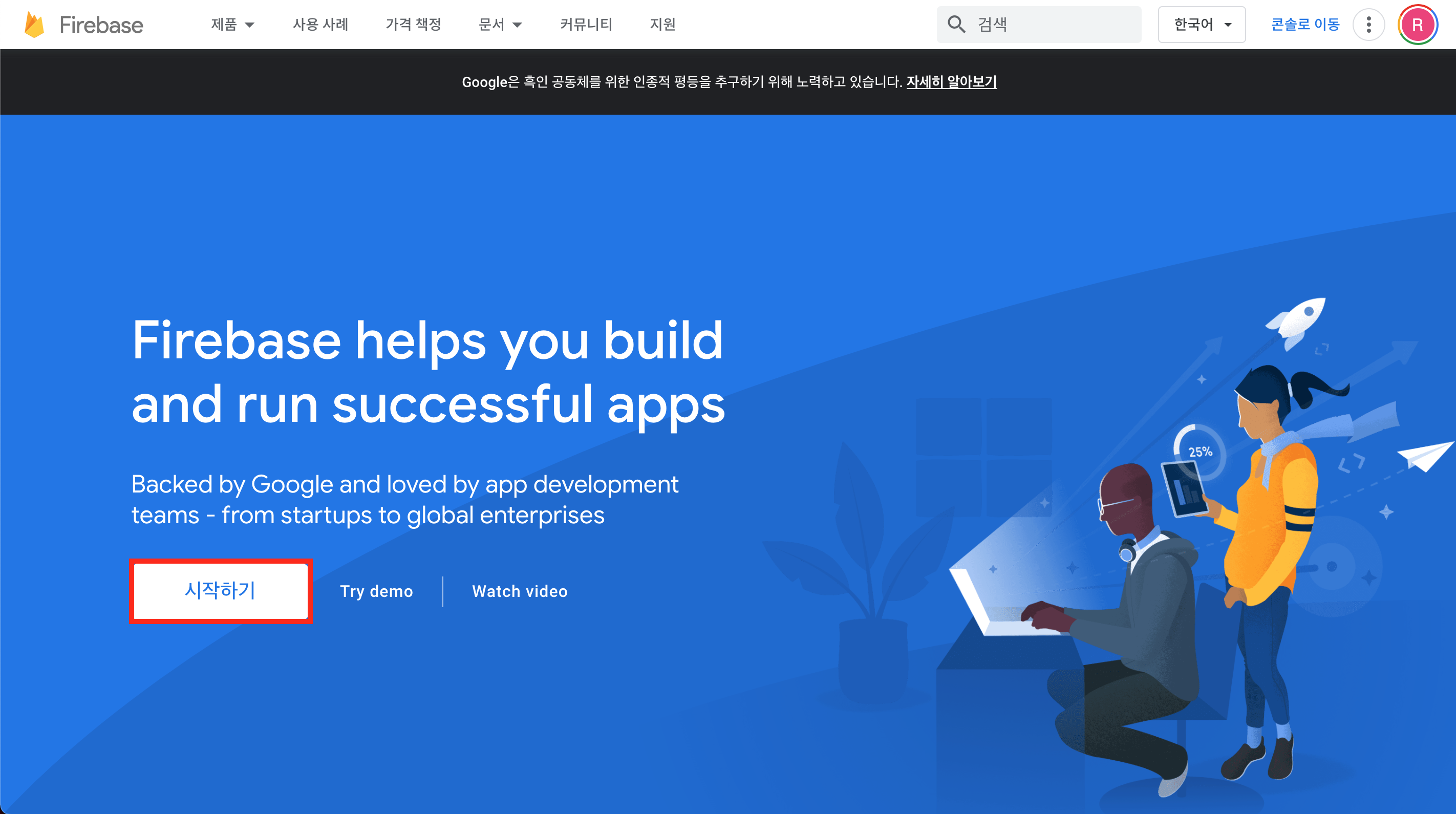The height and width of the screenshot is (814, 1456).
Task: Open the 한국어 language selector
Action: [1201, 24]
